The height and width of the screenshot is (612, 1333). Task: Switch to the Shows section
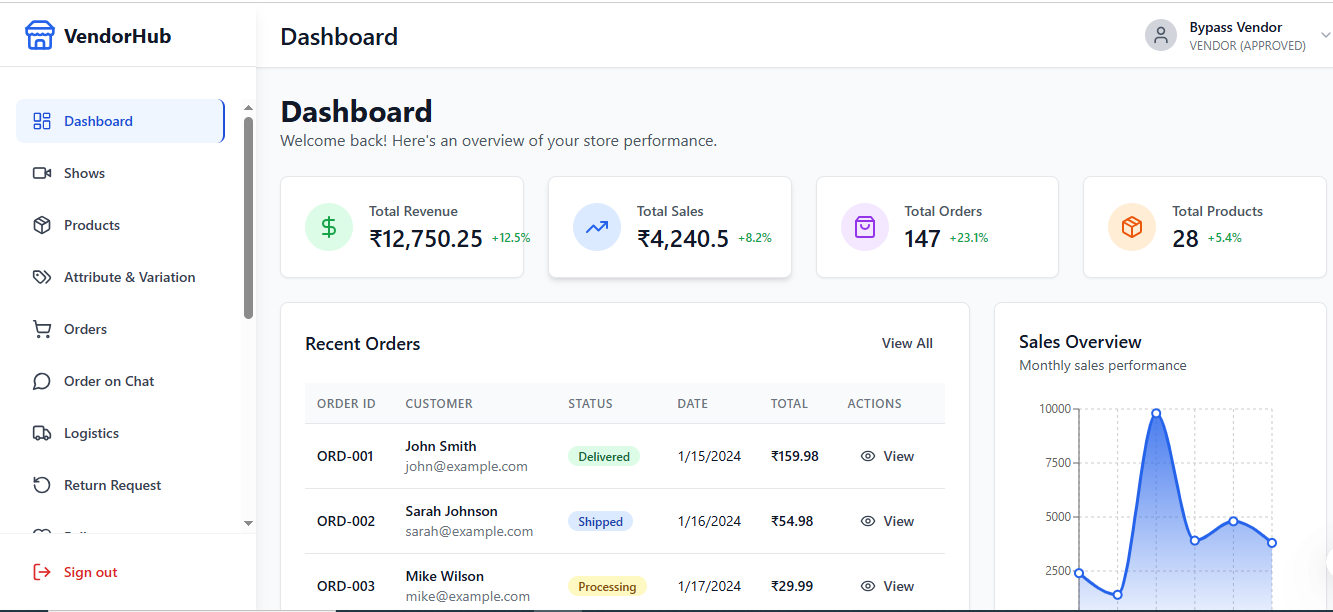point(85,172)
